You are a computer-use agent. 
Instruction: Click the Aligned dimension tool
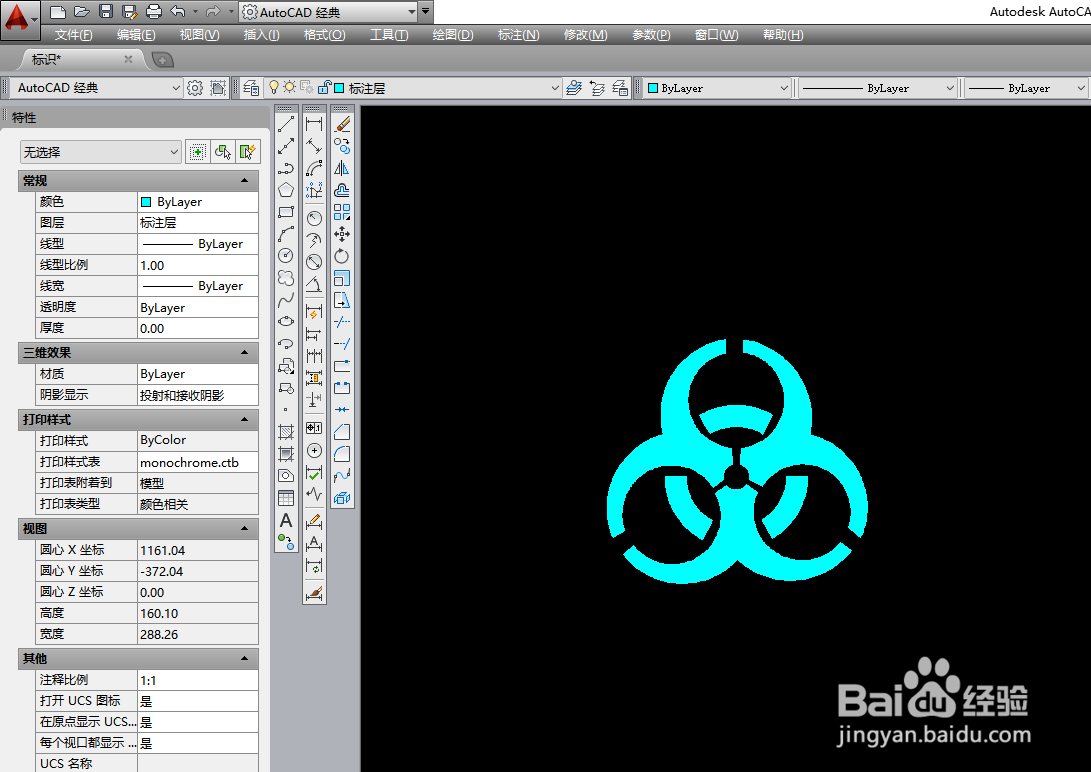tap(314, 146)
